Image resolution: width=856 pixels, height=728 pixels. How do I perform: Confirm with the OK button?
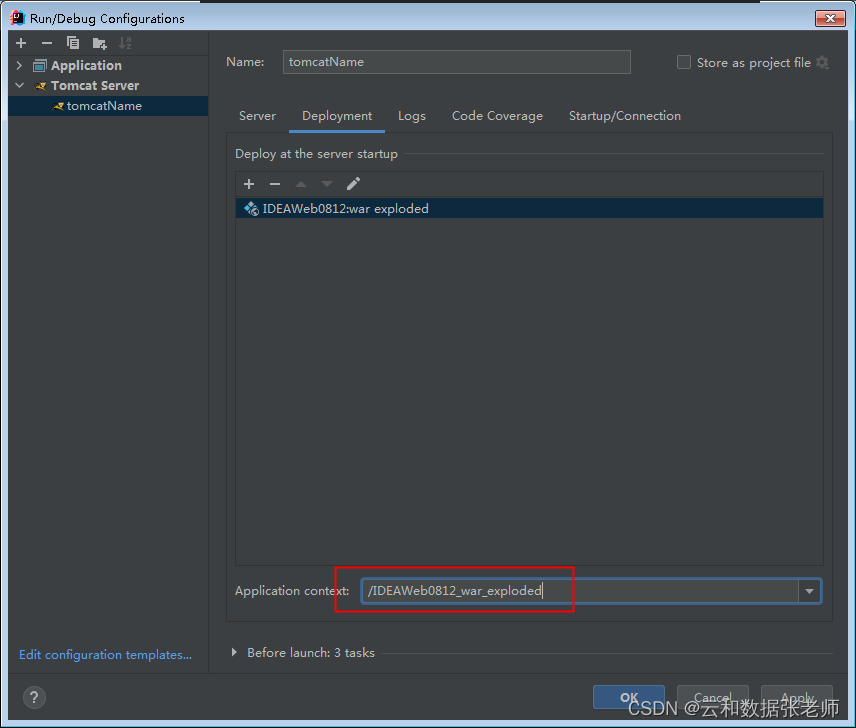click(x=629, y=697)
